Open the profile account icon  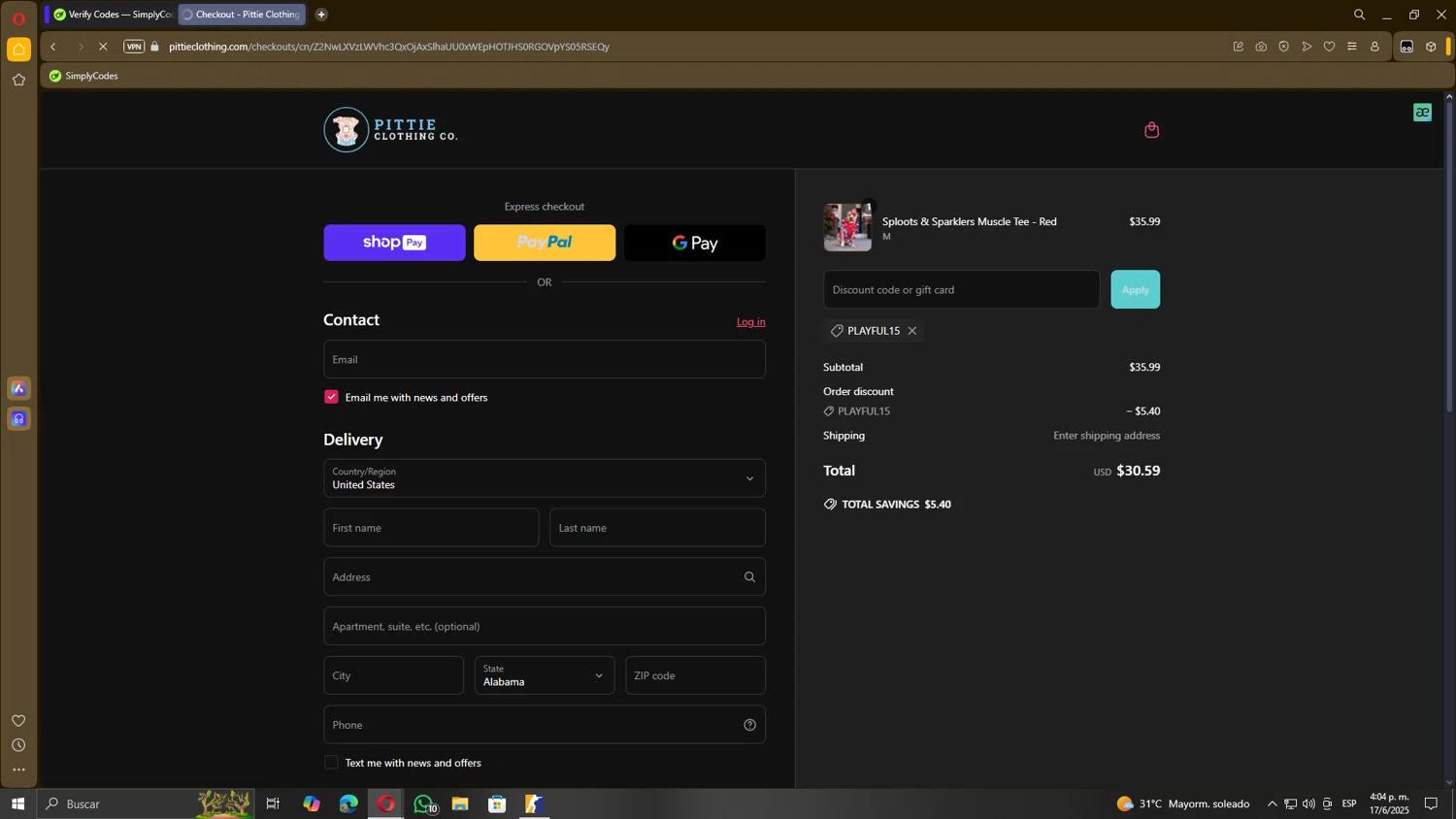click(1374, 47)
